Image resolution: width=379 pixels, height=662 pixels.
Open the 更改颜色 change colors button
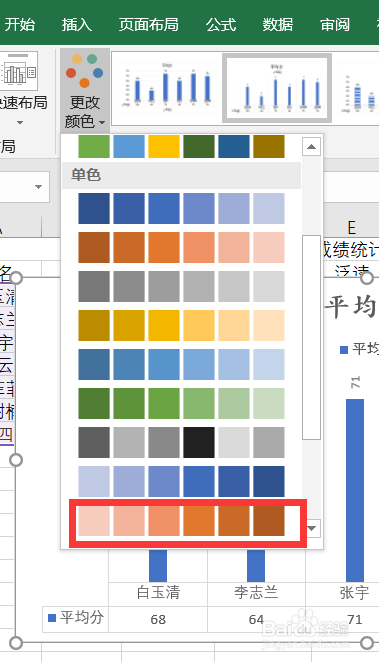point(85,90)
